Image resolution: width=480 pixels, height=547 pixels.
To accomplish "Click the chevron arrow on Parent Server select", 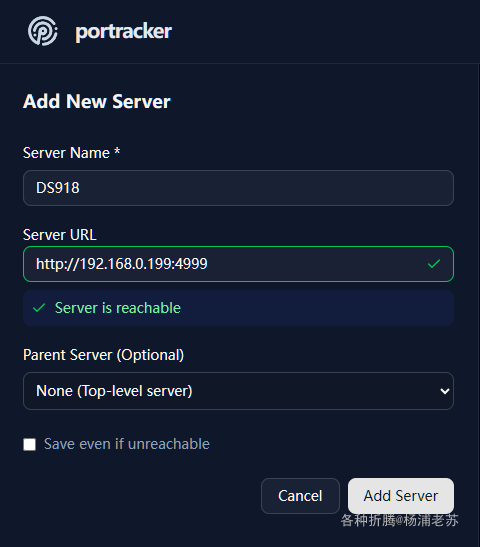I will coord(444,391).
